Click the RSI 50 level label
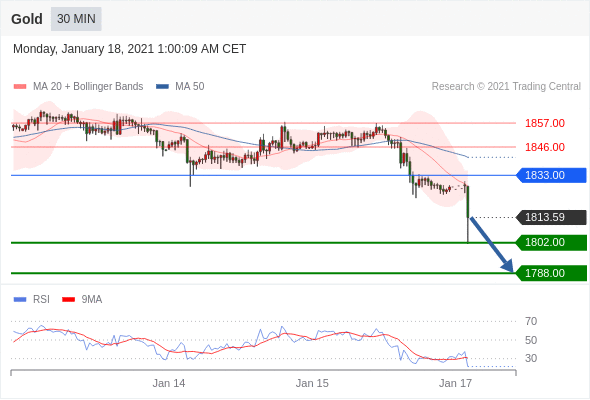The height and width of the screenshot is (400, 590). 531,340
